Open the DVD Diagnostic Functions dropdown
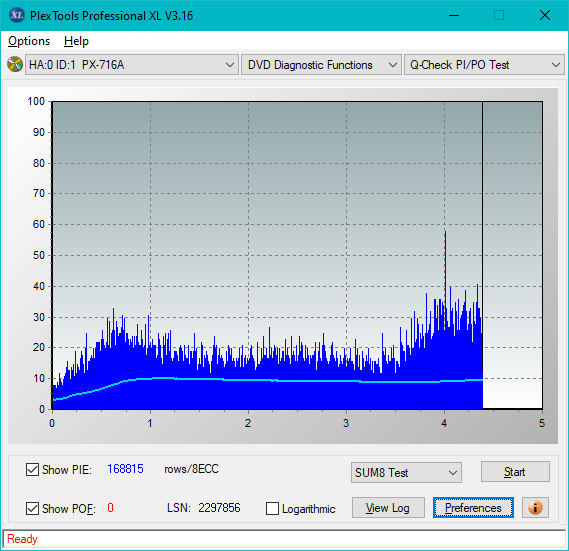Image resolution: width=569 pixels, height=551 pixels. 321,65
